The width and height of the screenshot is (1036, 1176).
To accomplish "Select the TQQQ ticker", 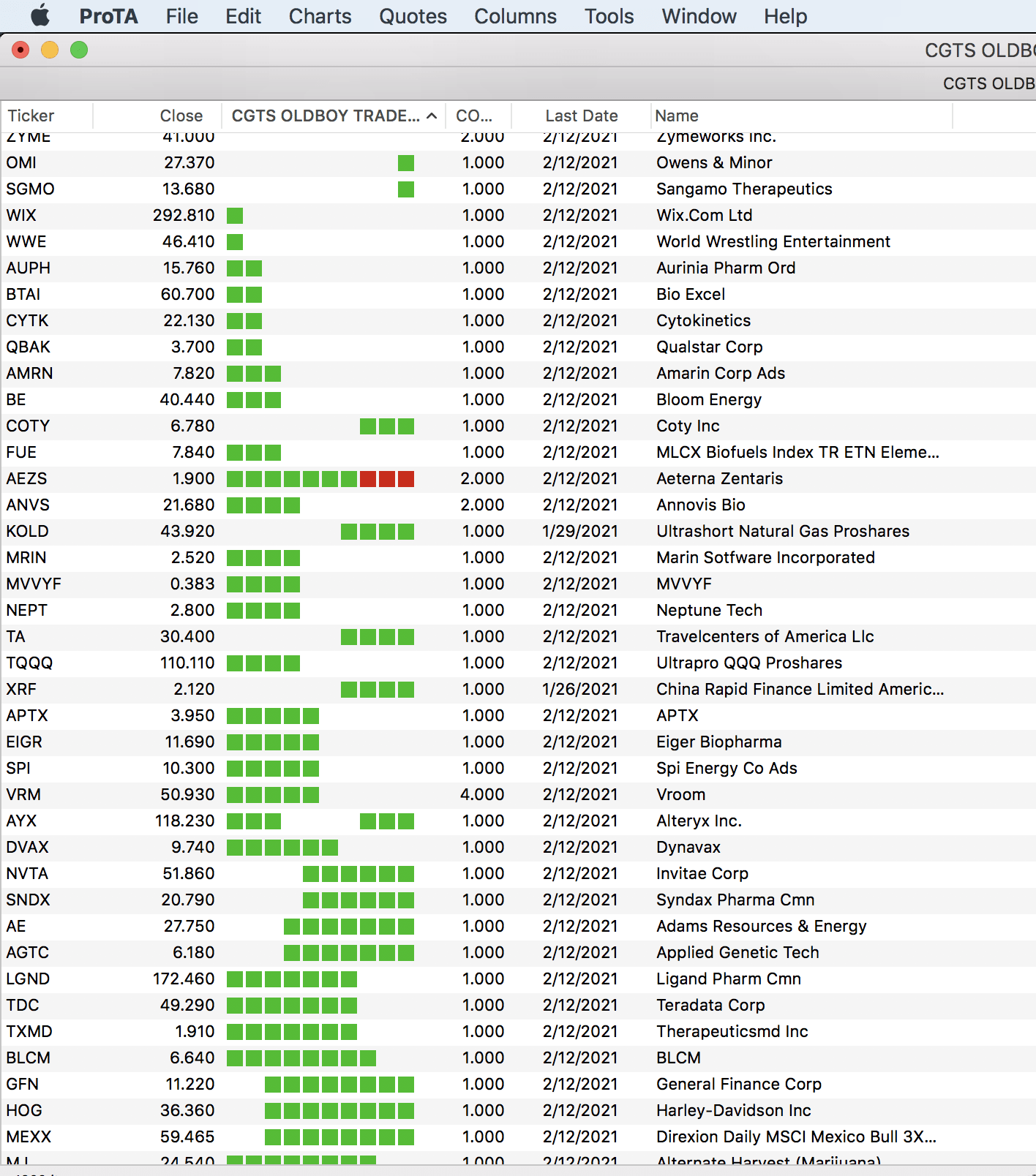I will point(29,663).
